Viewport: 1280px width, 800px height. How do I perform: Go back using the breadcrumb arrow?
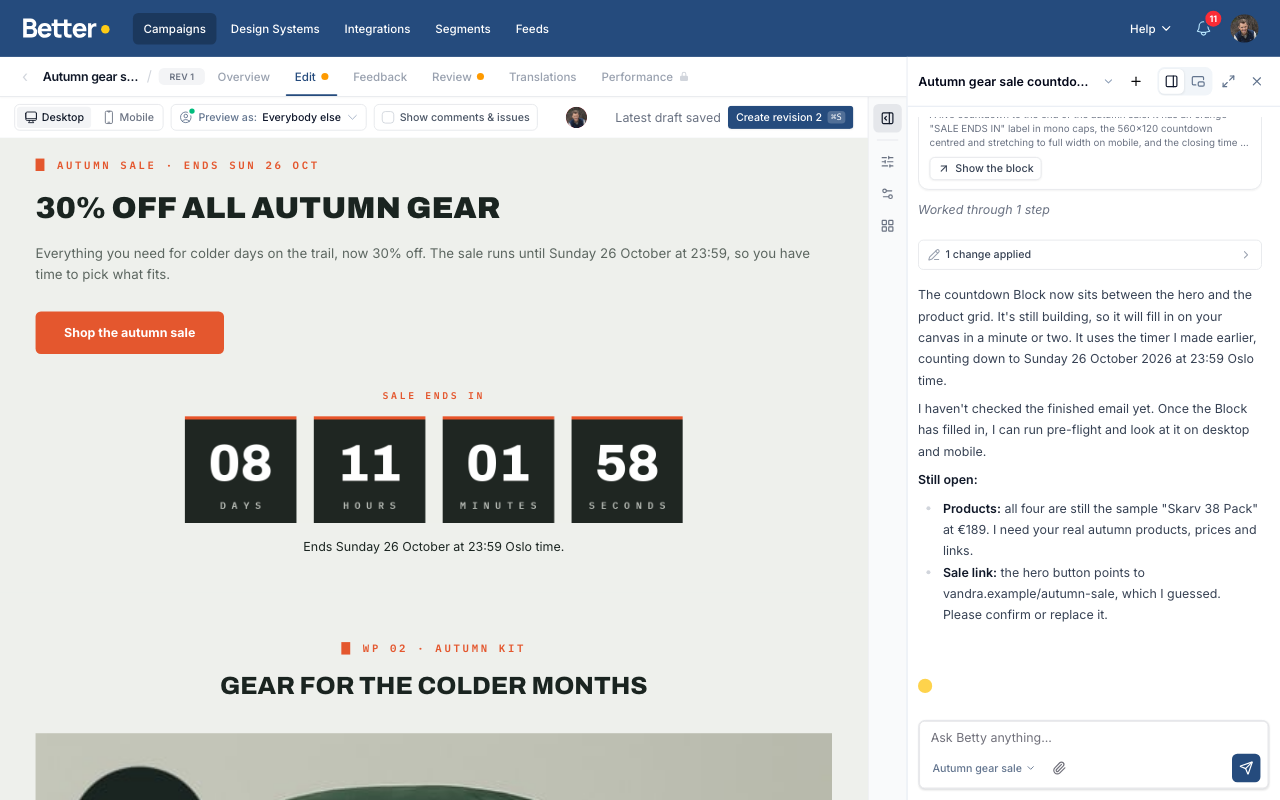coord(25,77)
